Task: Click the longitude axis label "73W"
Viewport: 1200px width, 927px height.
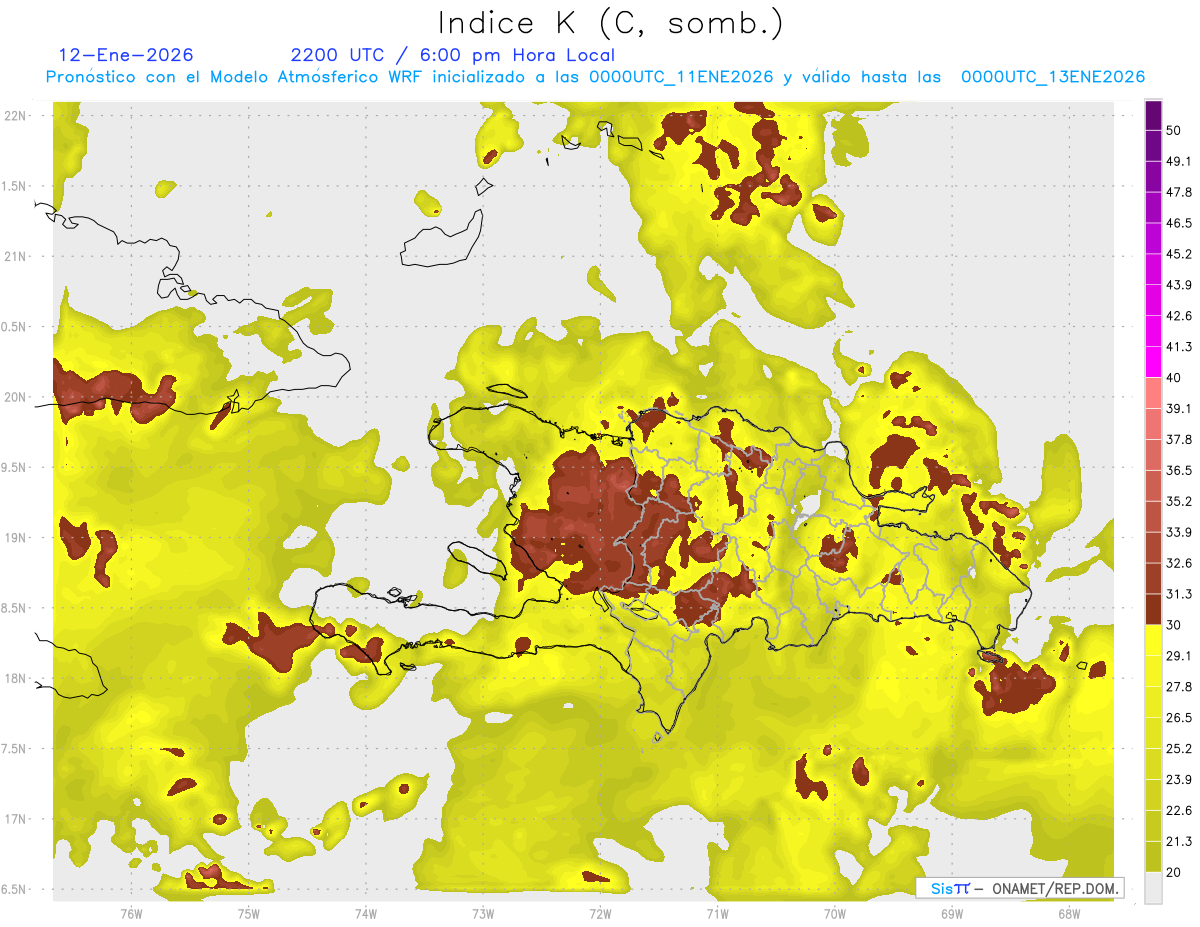Action: 483,913
